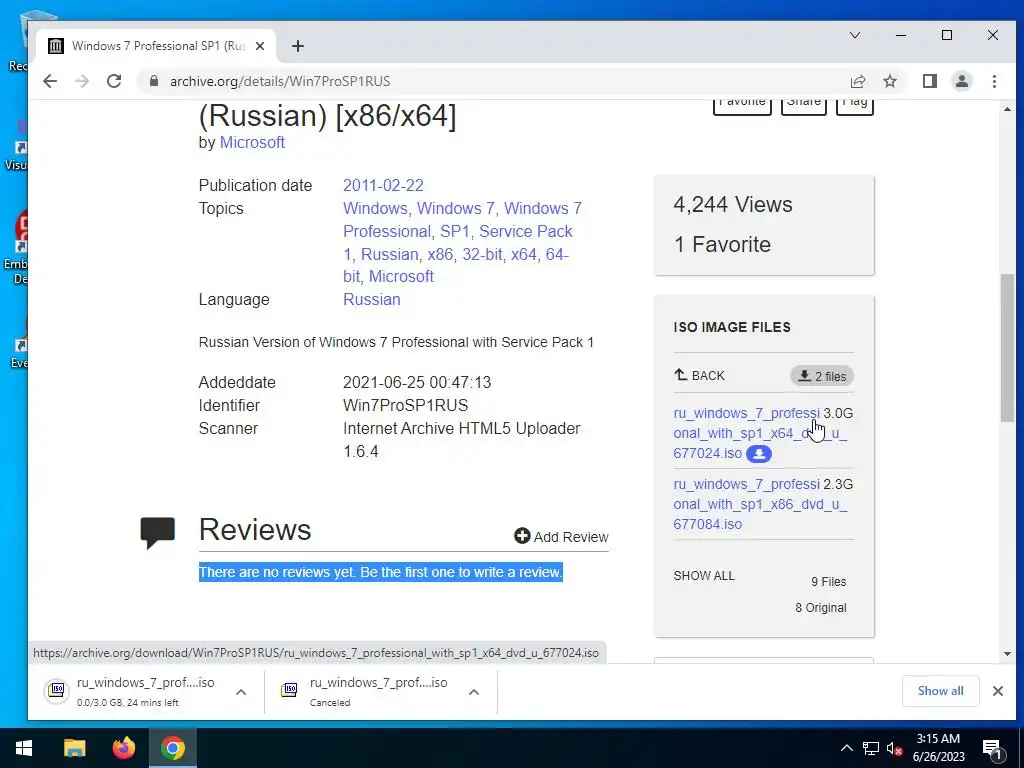Click the network tray icon

pos(871,748)
